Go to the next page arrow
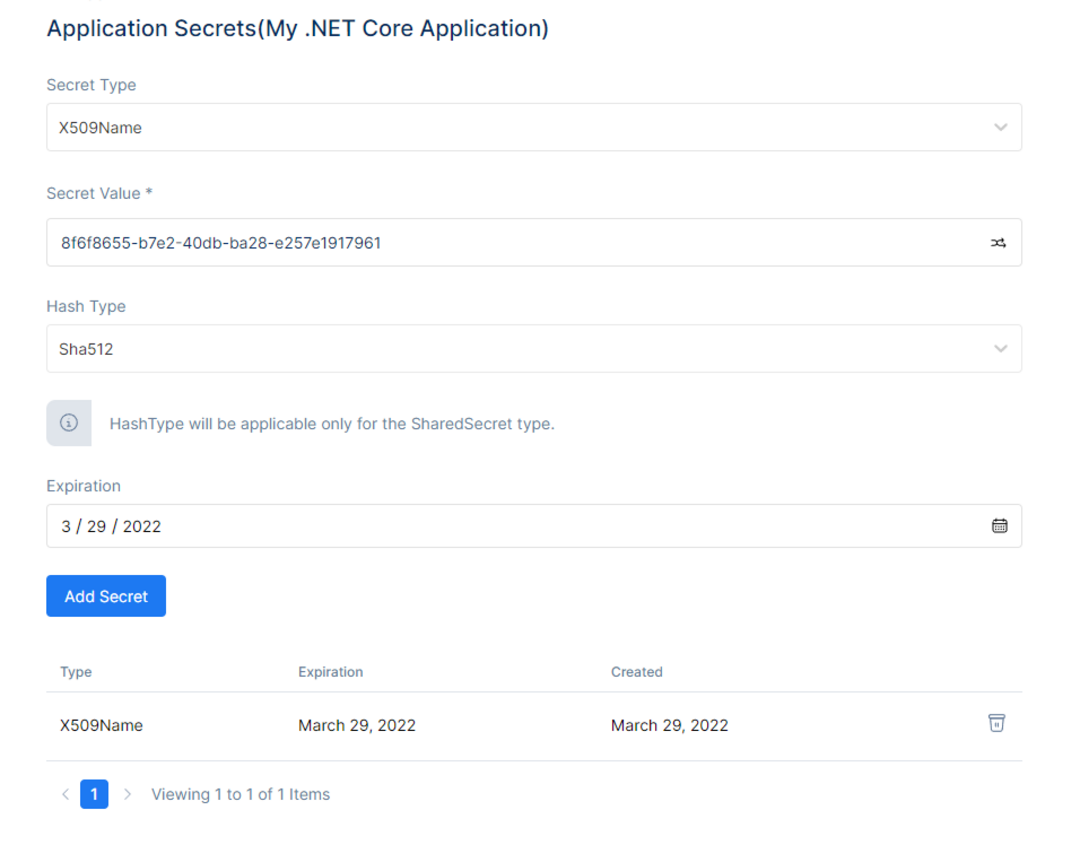 click(x=127, y=794)
